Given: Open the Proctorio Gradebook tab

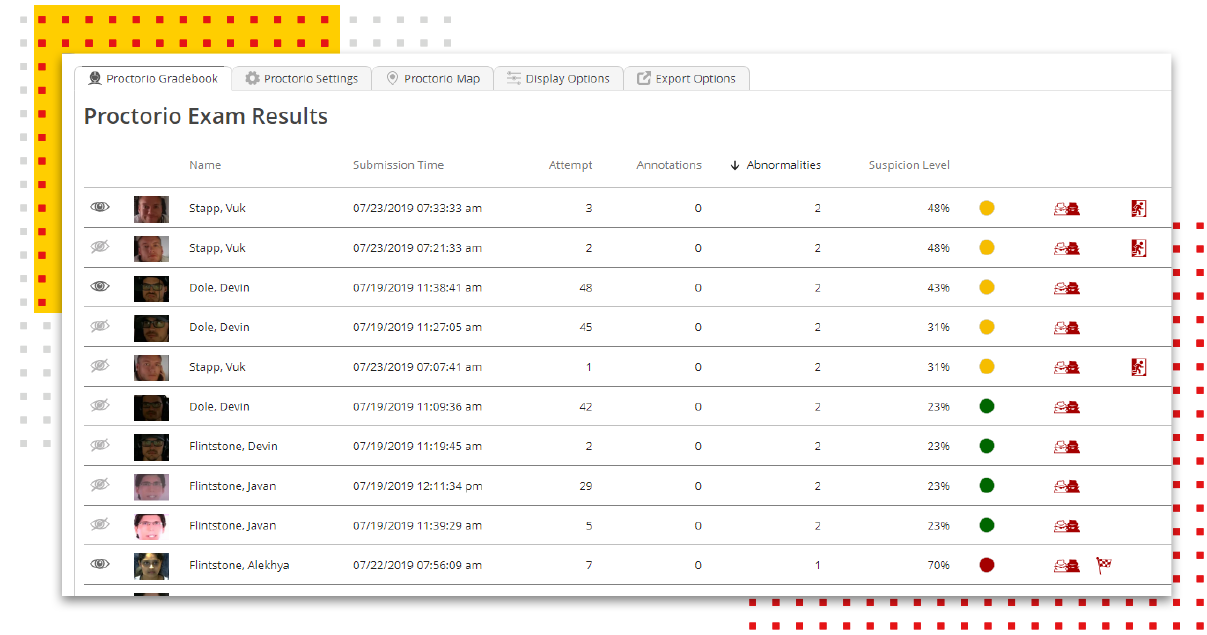Looking at the screenshot, I should tap(153, 78).
